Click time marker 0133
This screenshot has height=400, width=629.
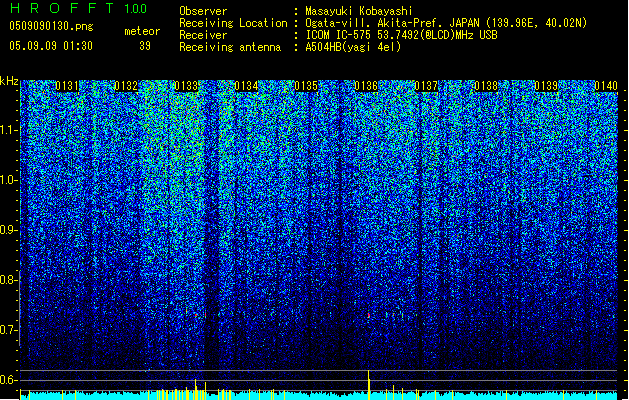pos(187,86)
